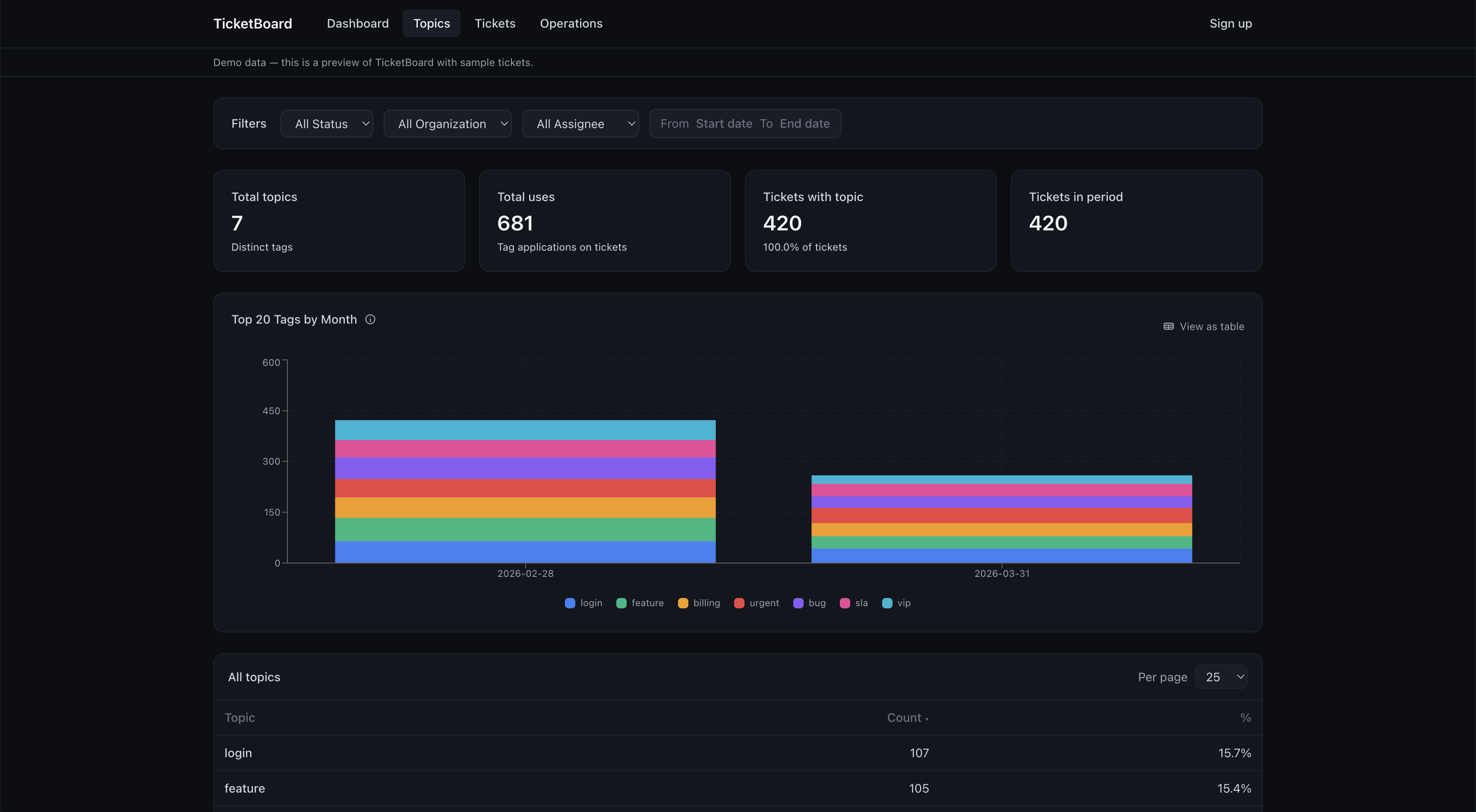Toggle the feature series in chart legend
1476x812 pixels.
[621, 603]
